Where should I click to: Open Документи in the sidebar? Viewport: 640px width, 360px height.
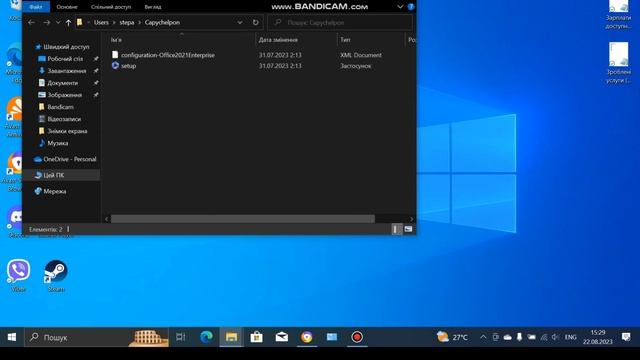(62, 83)
